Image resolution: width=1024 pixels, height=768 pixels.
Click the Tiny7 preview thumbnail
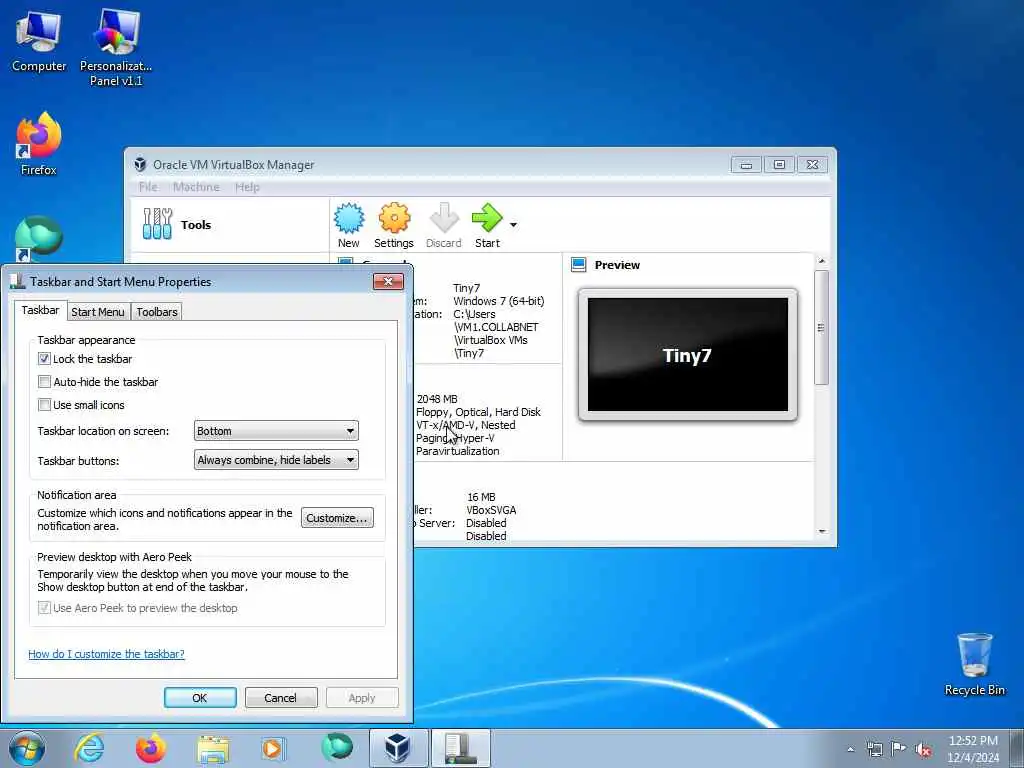pyautogui.click(x=688, y=355)
